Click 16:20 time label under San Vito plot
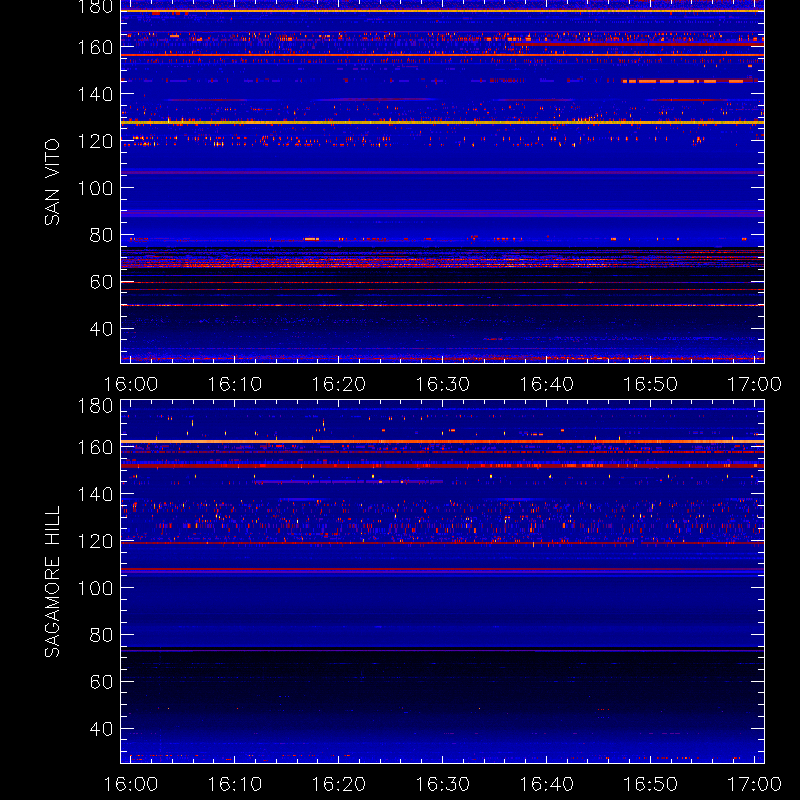The width and height of the screenshot is (800, 800). [x=339, y=384]
